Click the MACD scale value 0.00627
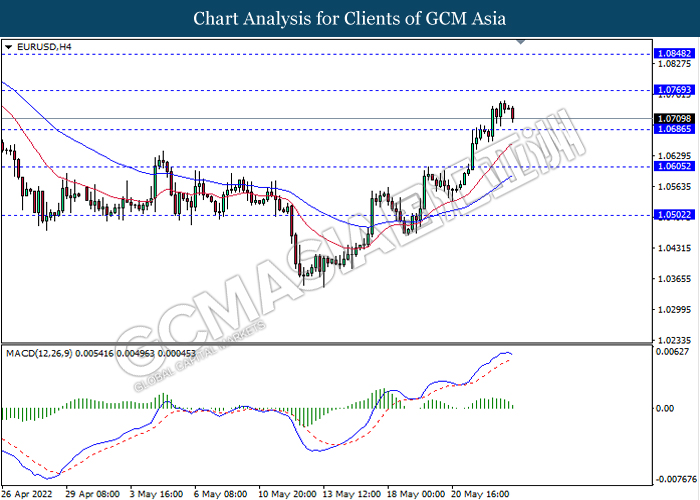The width and height of the screenshot is (700, 500). click(672, 352)
